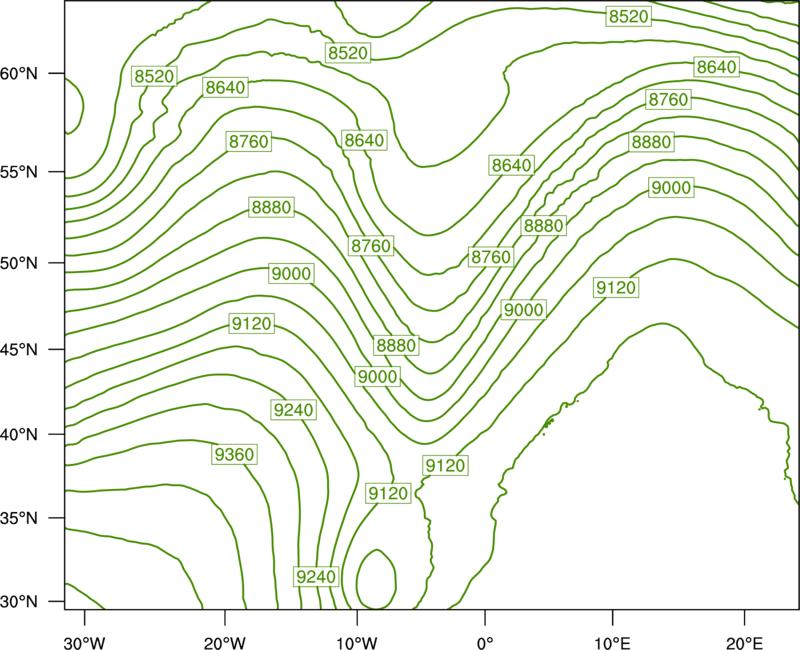
Task: Select the 10°E longitude axis label
Action: 612,643
